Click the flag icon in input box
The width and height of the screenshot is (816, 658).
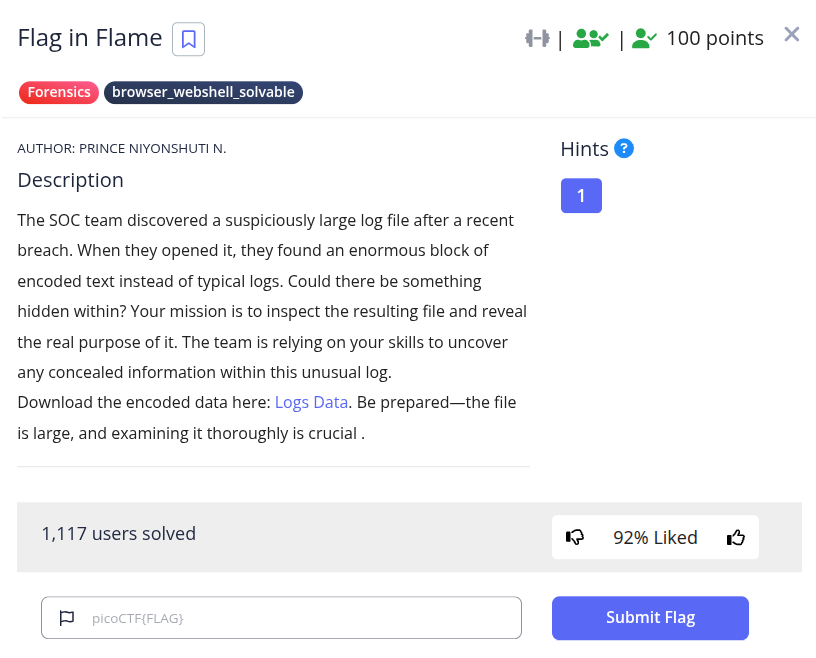click(67, 618)
